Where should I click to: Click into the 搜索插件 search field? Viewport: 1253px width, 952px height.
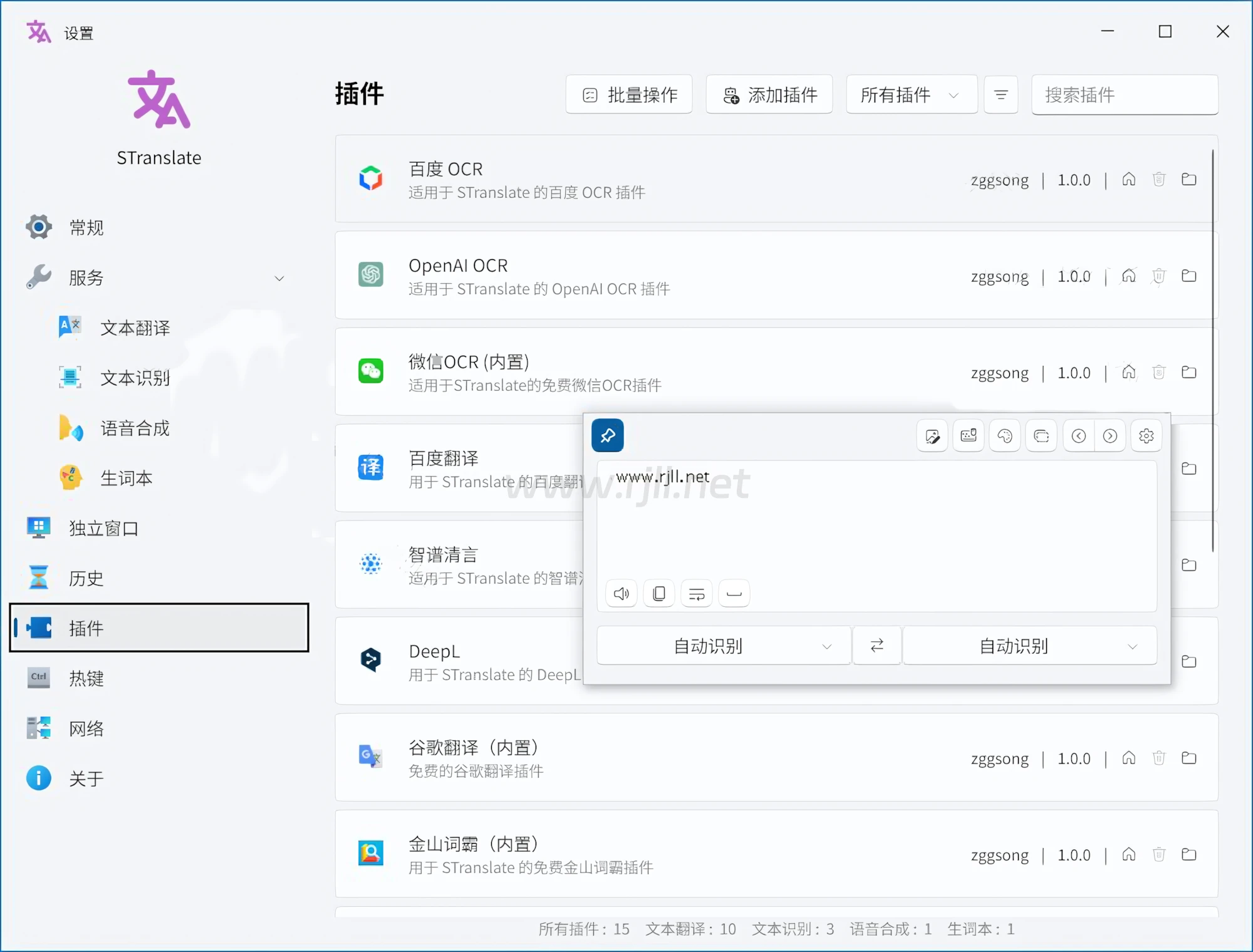(x=1125, y=95)
